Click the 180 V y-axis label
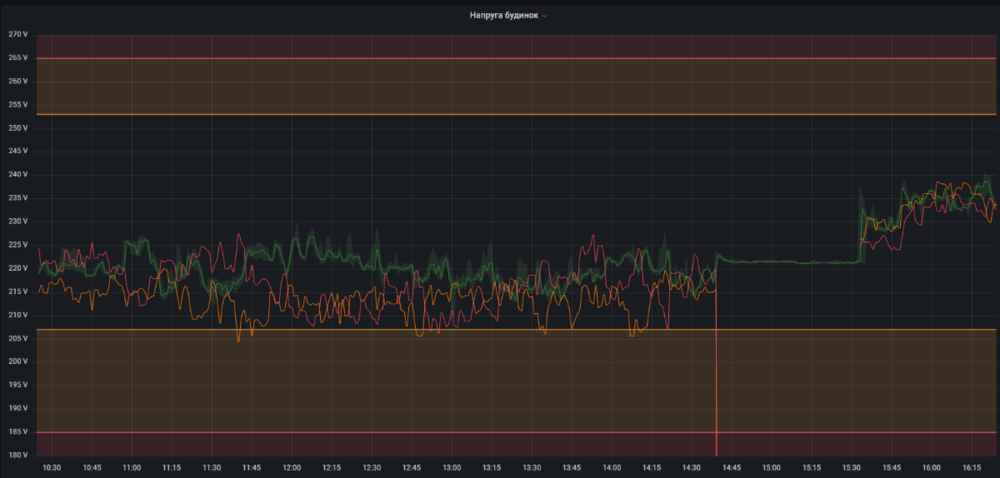 [17, 455]
